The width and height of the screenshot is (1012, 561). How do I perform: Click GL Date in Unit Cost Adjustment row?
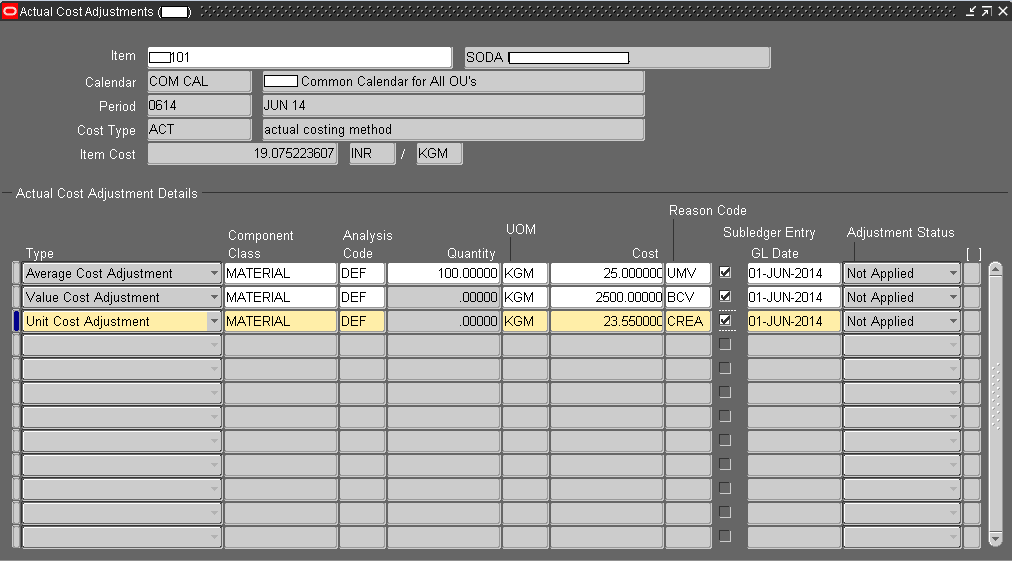794,321
